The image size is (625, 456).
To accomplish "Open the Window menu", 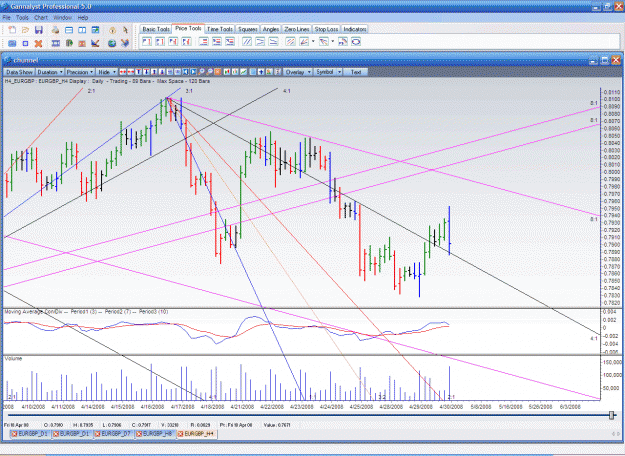I will pos(62,18).
